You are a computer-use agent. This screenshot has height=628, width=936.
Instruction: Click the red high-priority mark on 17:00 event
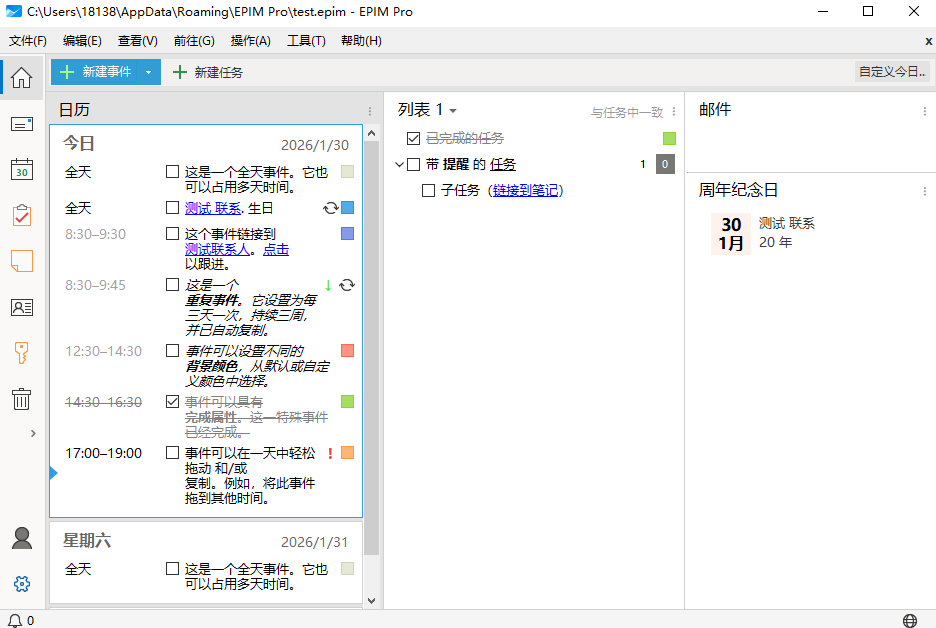point(330,453)
